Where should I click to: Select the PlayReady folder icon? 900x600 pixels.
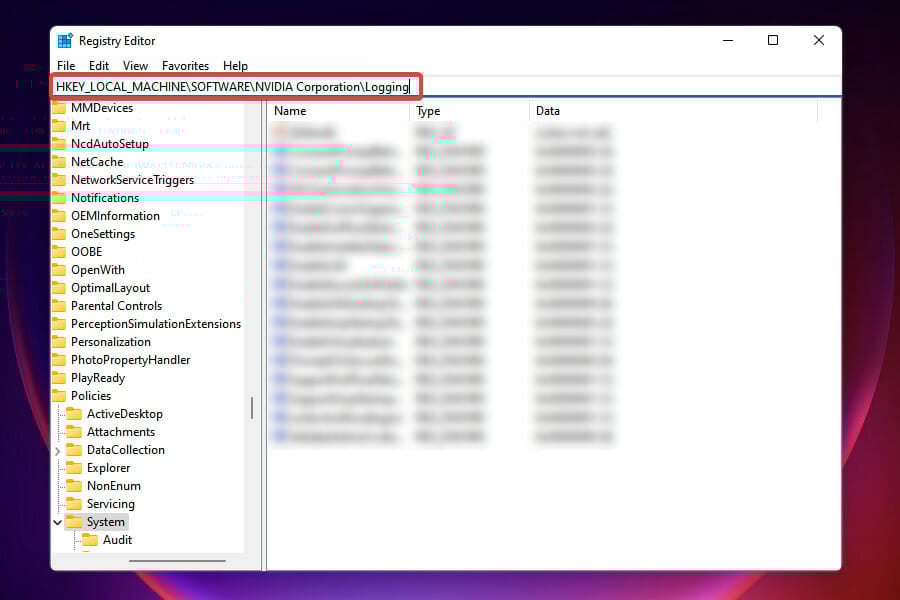coord(59,378)
